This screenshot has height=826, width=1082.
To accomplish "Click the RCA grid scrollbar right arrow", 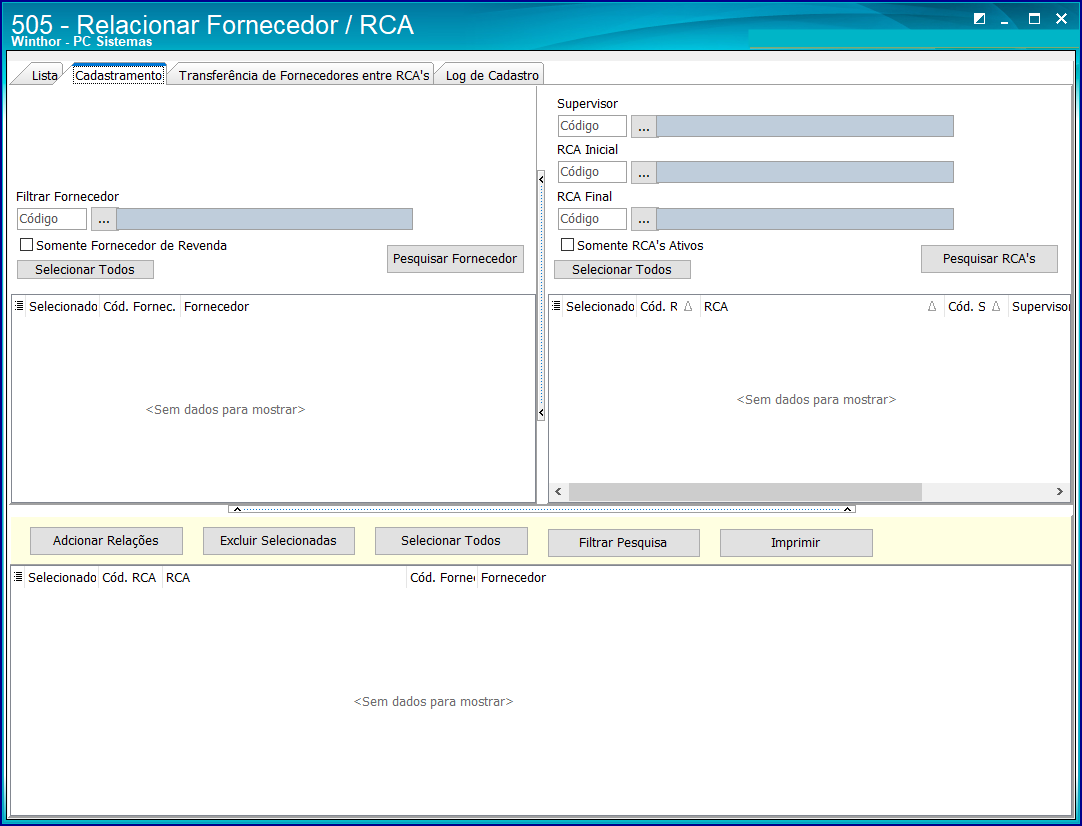I will tap(1059, 491).
